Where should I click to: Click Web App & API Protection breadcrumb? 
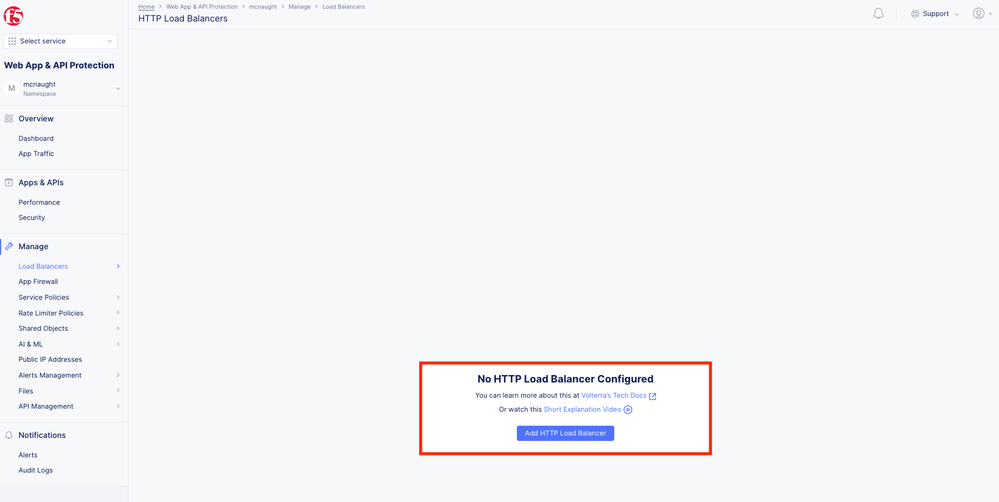tap(202, 6)
